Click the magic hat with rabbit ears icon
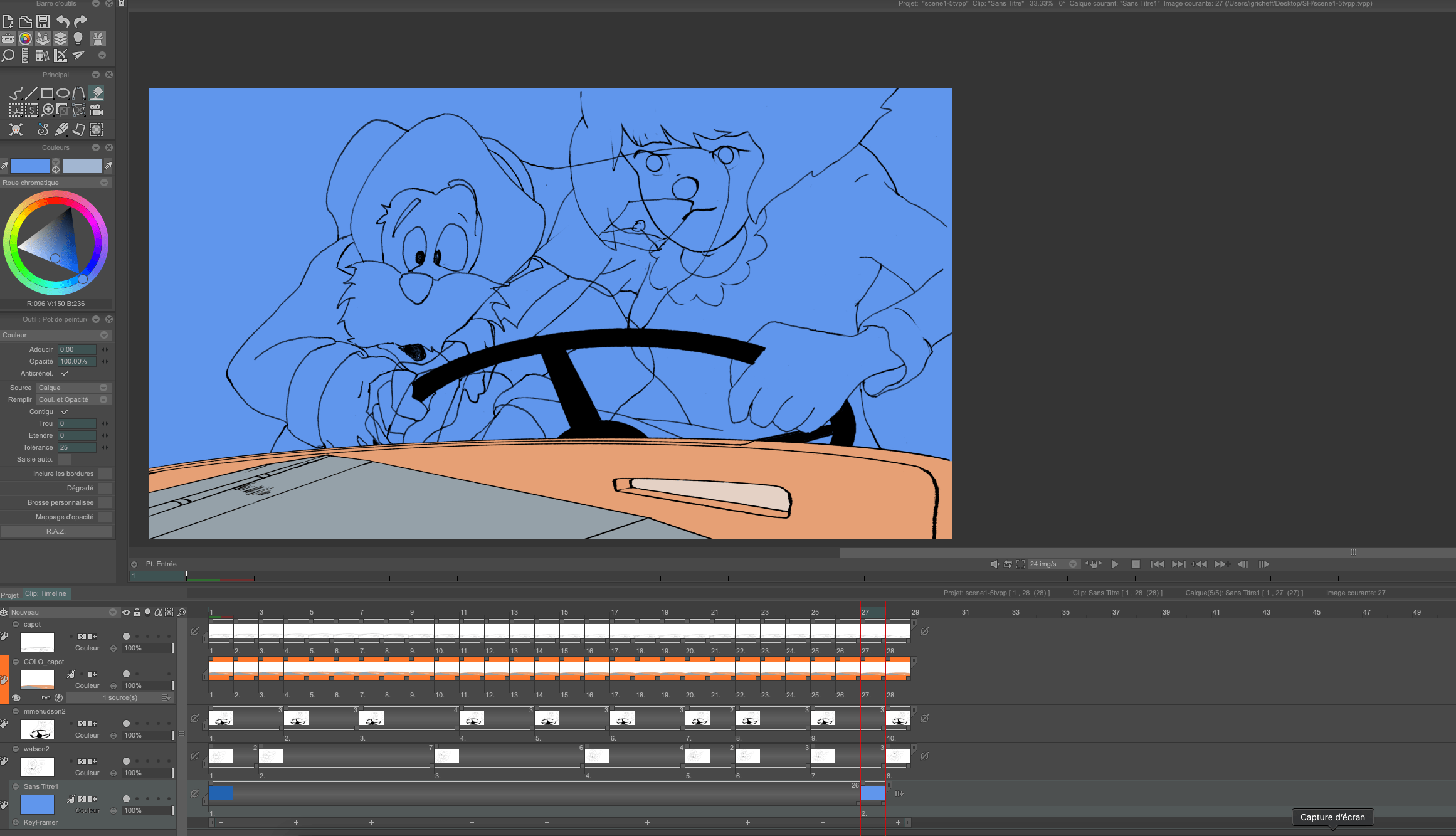 pyautogui.click(x=98, y=39)
